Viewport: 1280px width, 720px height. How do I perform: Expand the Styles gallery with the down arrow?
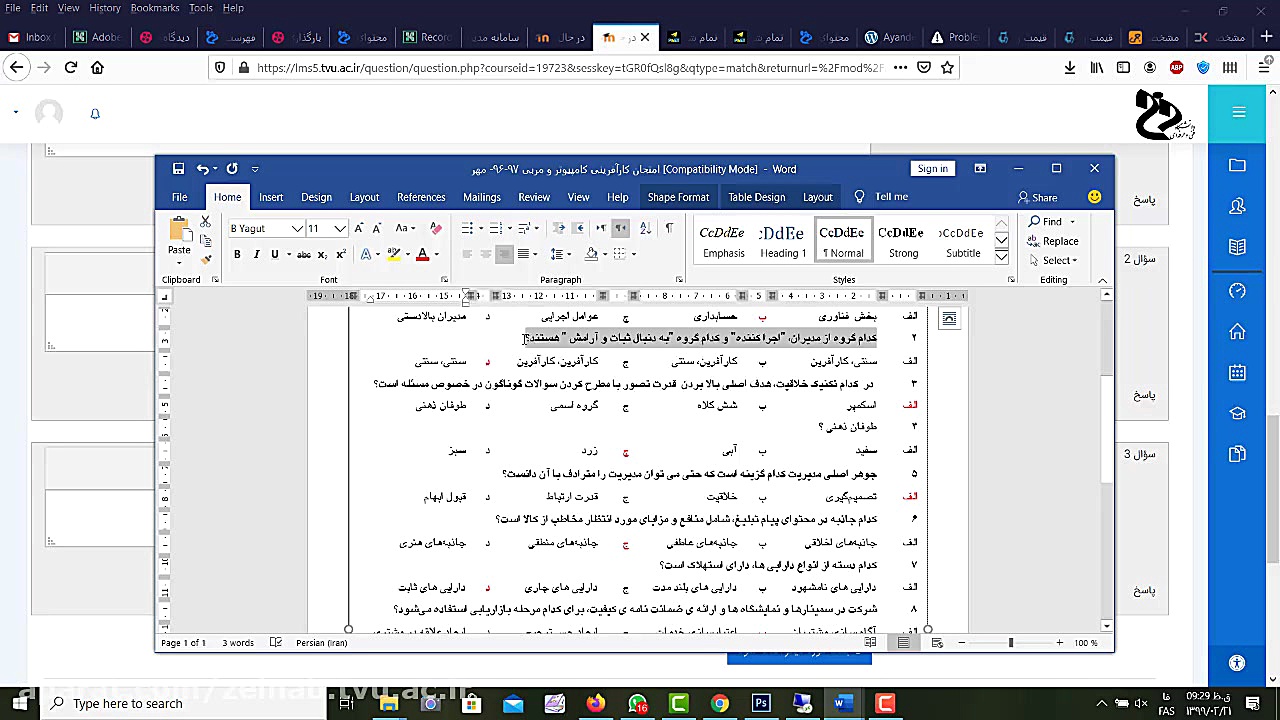click(1001, 257)
